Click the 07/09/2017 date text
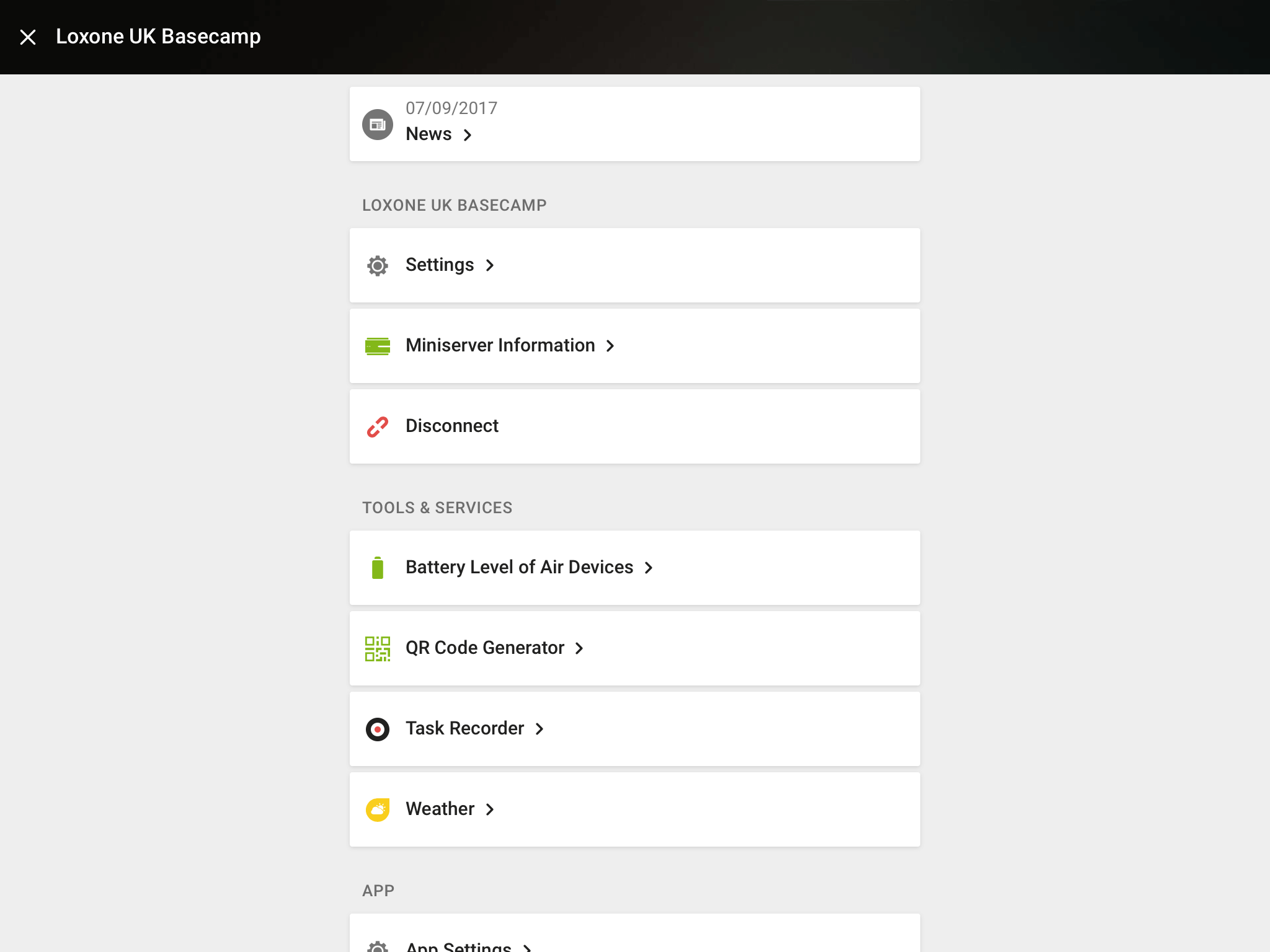 (451, 108)
